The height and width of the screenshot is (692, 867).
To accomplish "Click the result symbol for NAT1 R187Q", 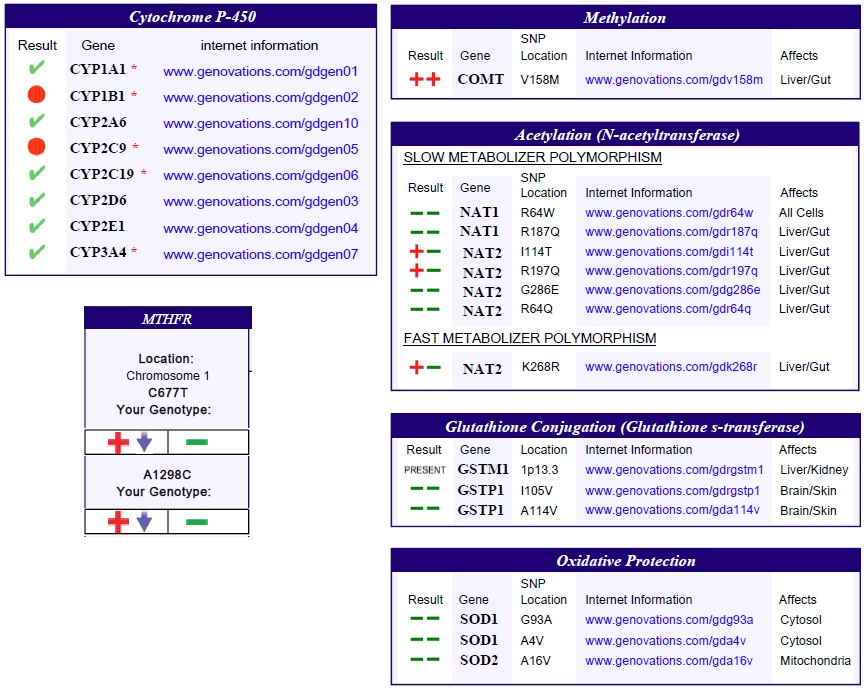I will (x=425, y=232).
